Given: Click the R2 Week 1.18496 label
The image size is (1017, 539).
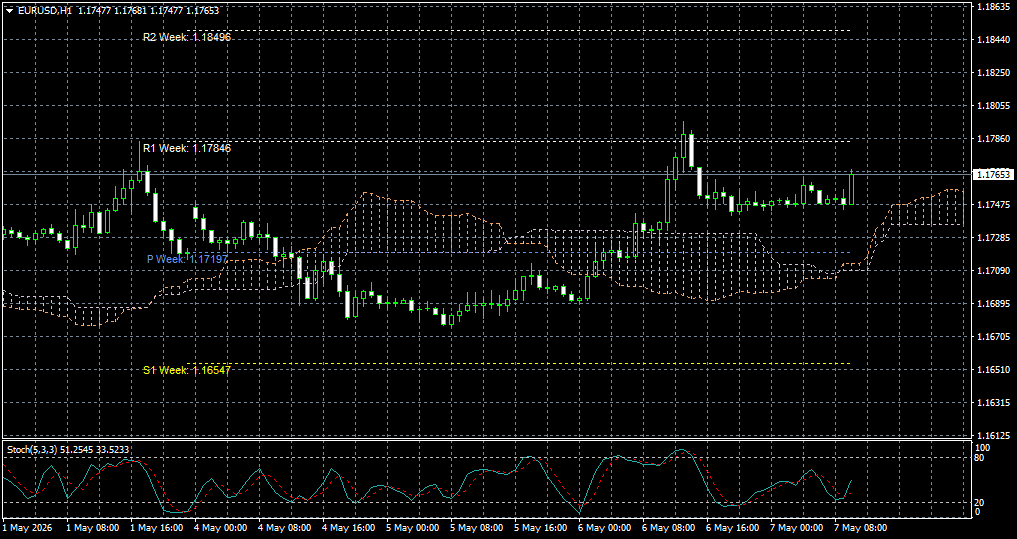Looking at the screenshot, I should point(187,37).
